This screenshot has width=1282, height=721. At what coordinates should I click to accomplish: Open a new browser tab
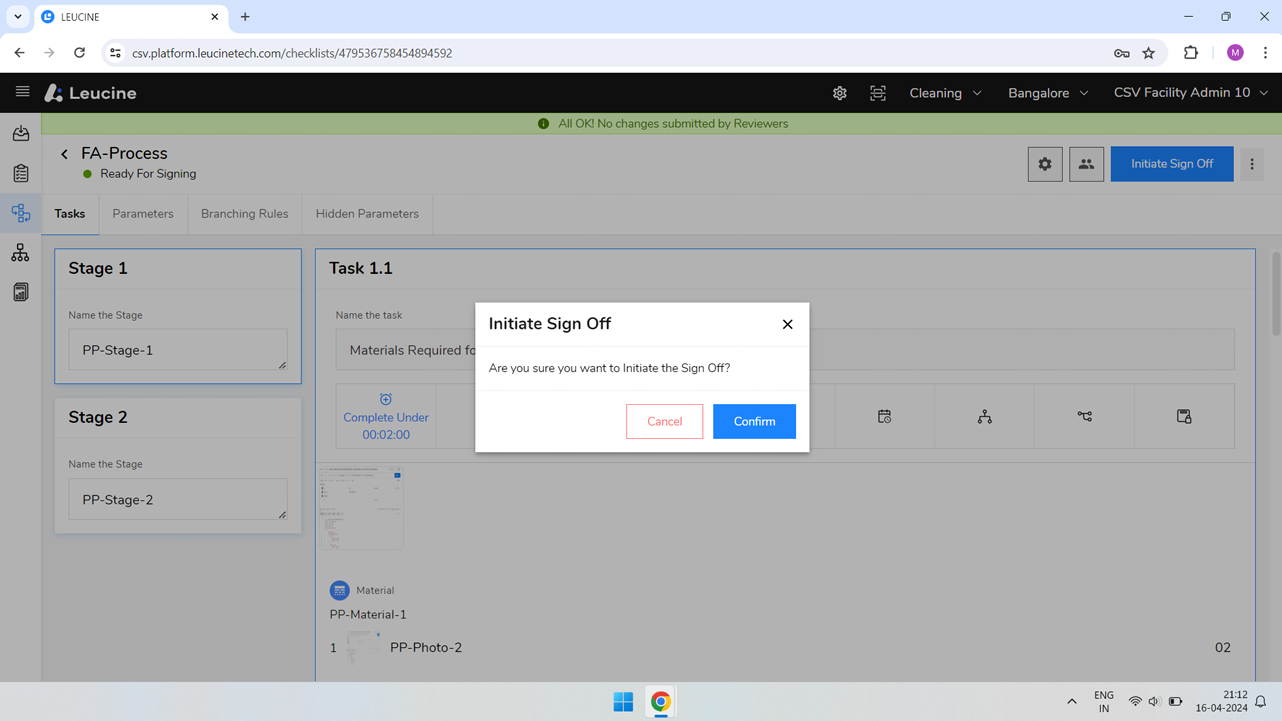click(245, 17)
